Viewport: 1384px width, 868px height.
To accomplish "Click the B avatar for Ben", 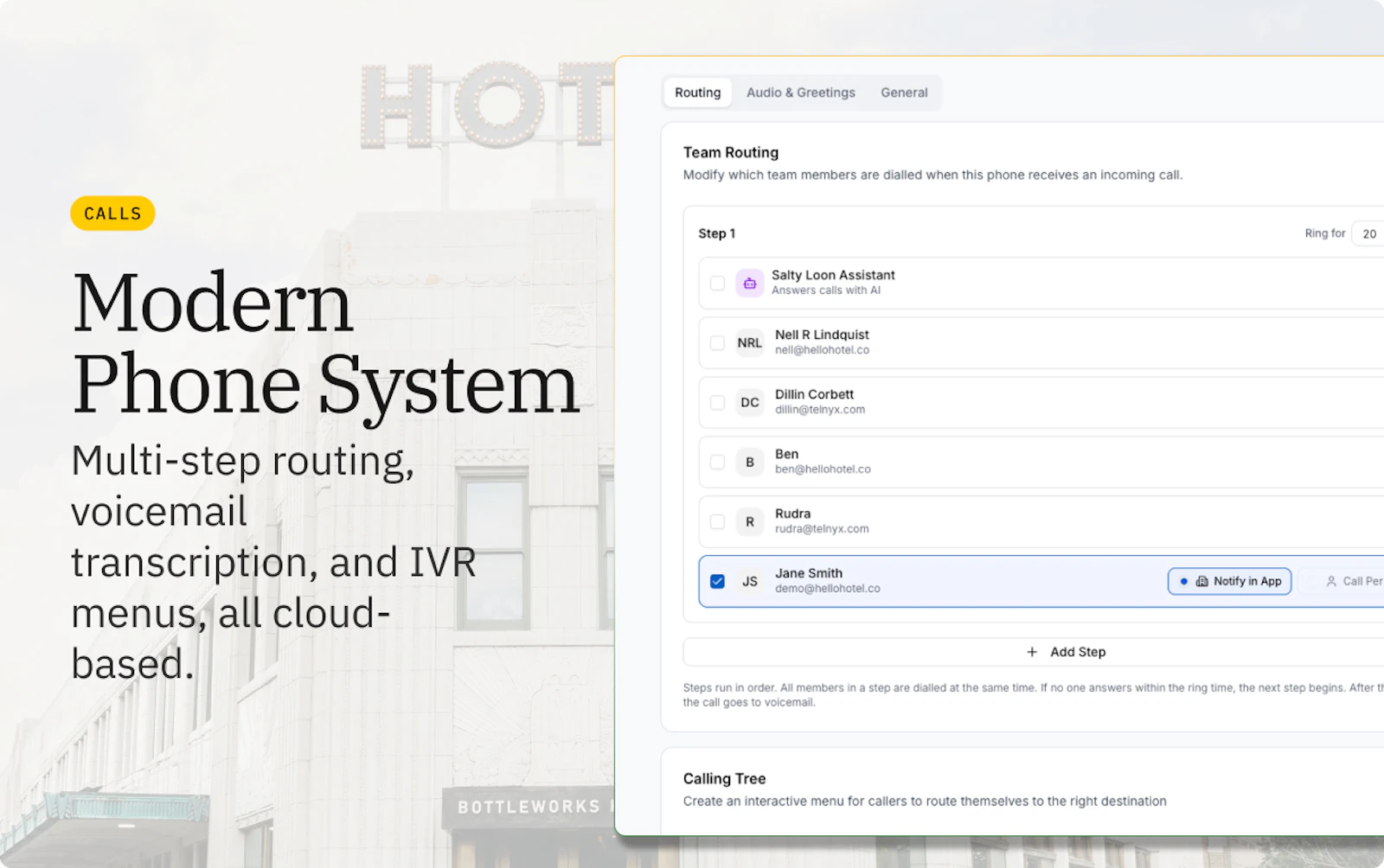I will point(750,462).
